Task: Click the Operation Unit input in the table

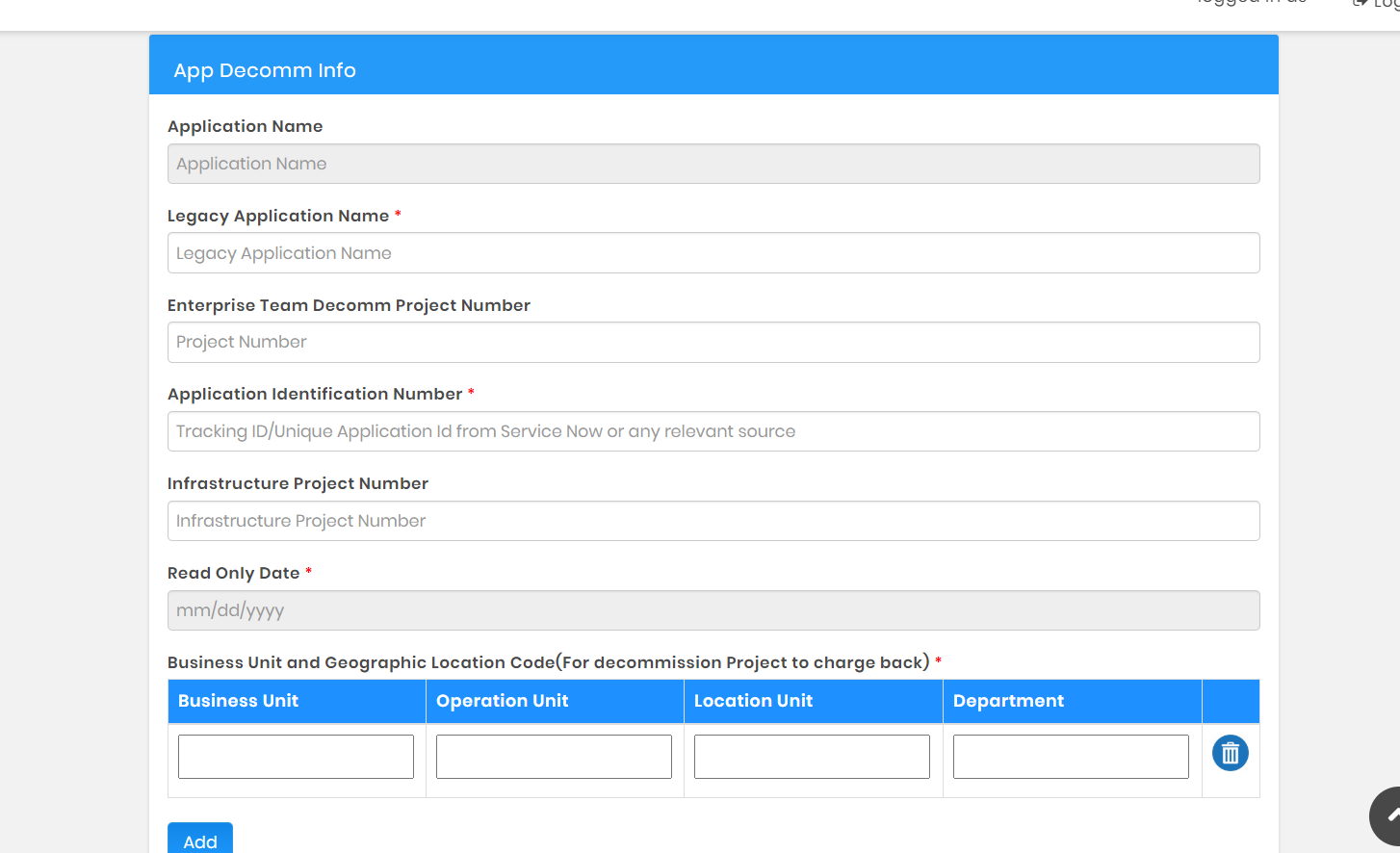Action: [553, 756]
